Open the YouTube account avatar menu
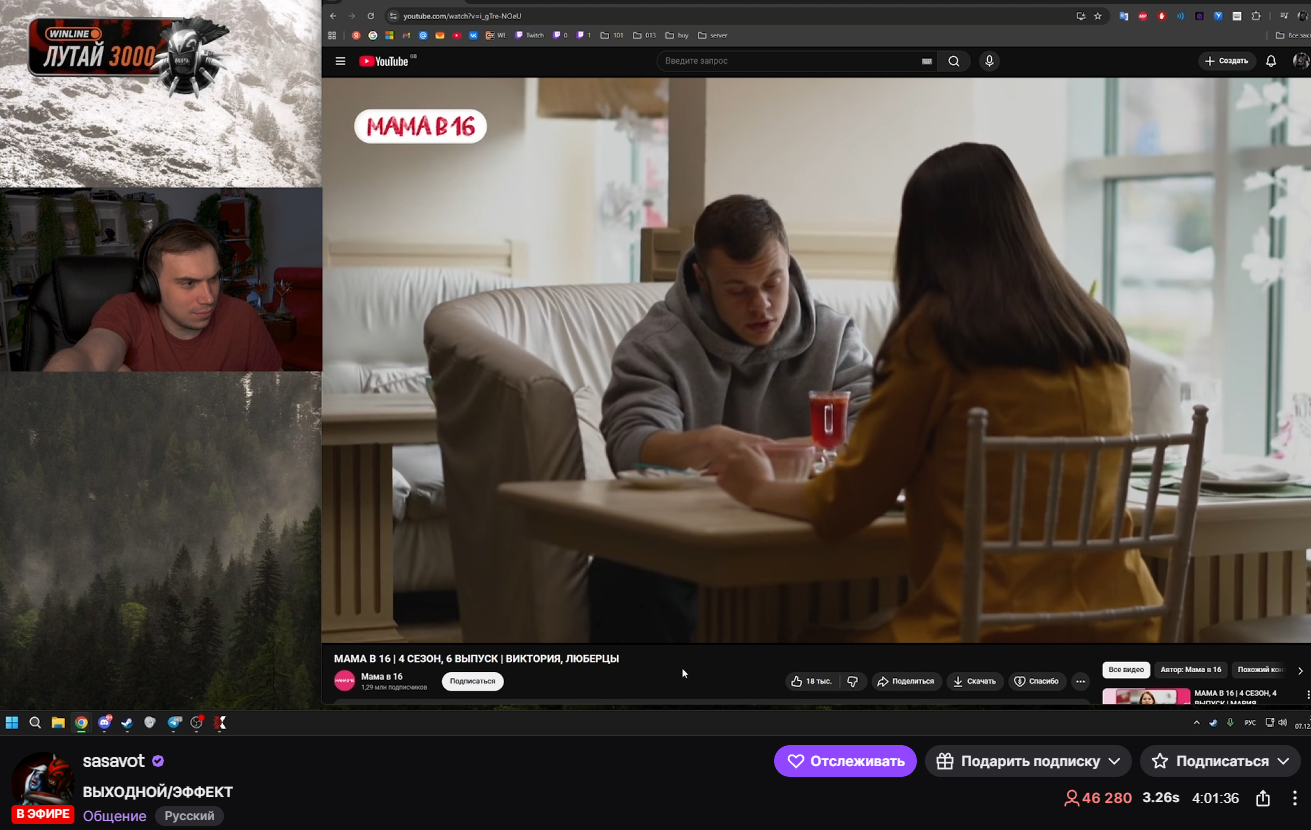Image resolution: width=1311 pixels, height=830 pixels. [x=1300, y=61]
